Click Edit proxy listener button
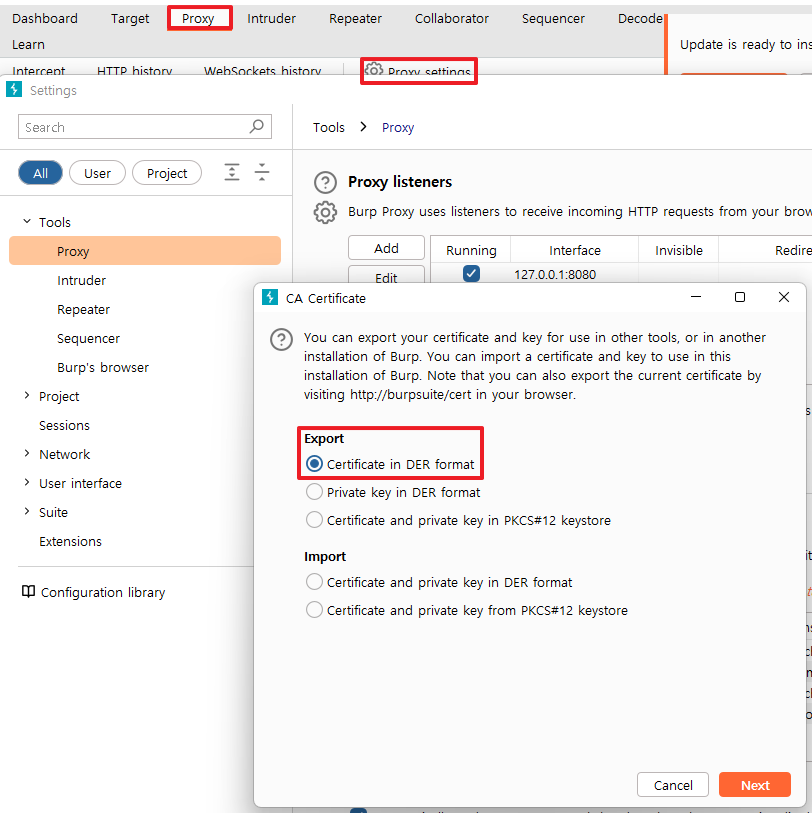Screen dimensions: 812x813 pyautogui.click(x=386, y=276)
